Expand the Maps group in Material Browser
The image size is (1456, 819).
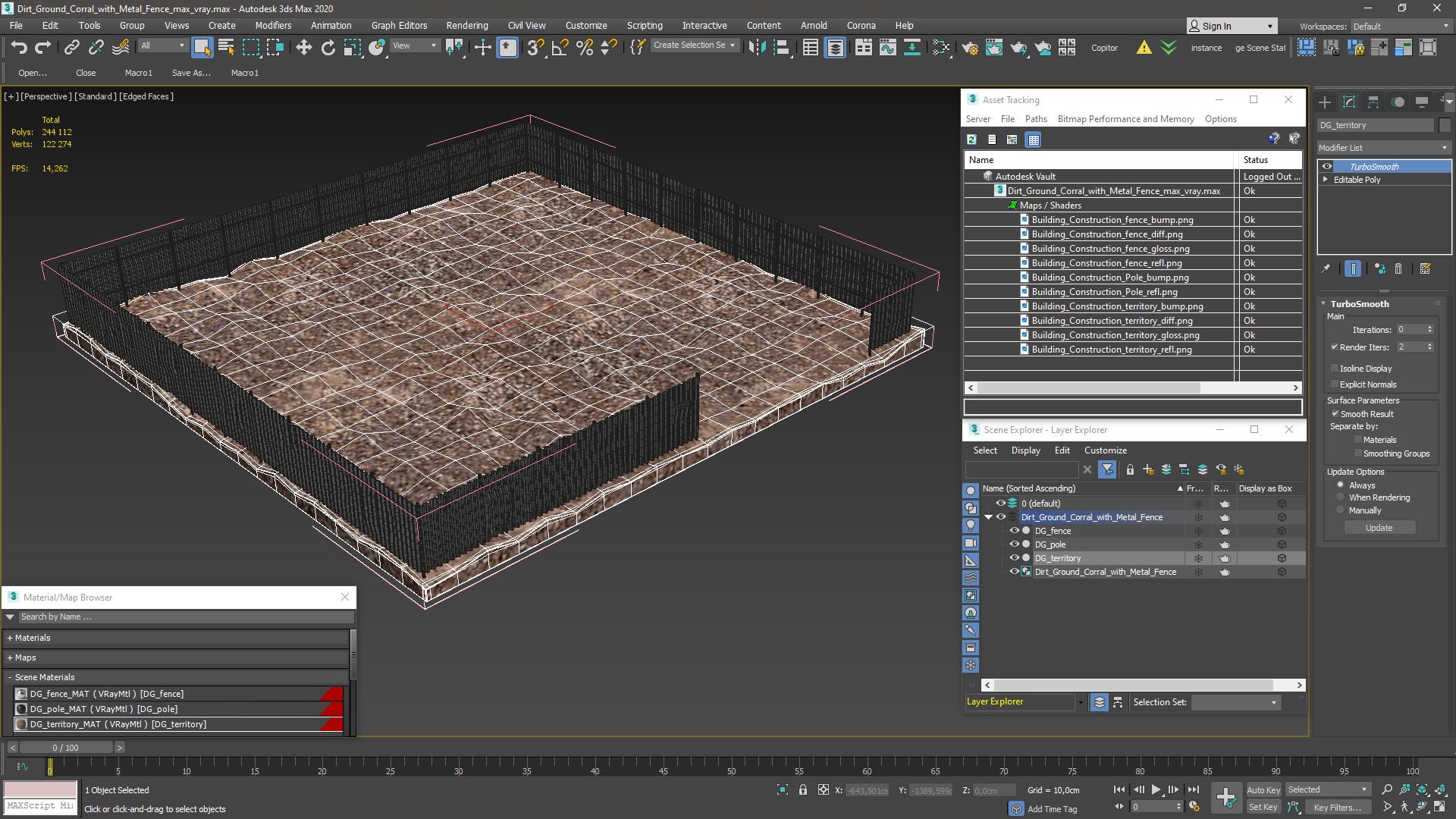click(10, 658)
